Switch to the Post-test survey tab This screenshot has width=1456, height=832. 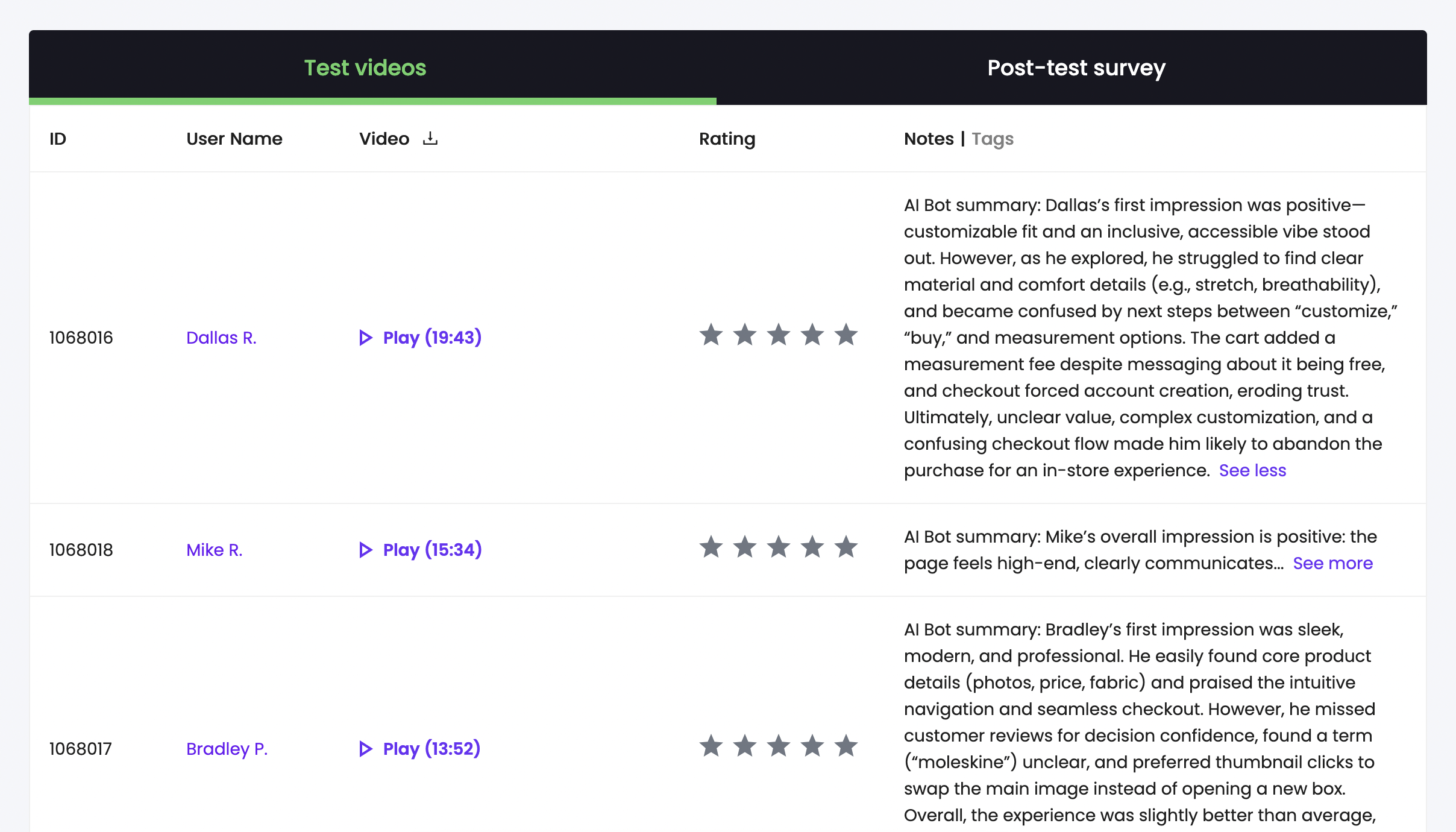pyautogui.click(x=1076, y=68)
